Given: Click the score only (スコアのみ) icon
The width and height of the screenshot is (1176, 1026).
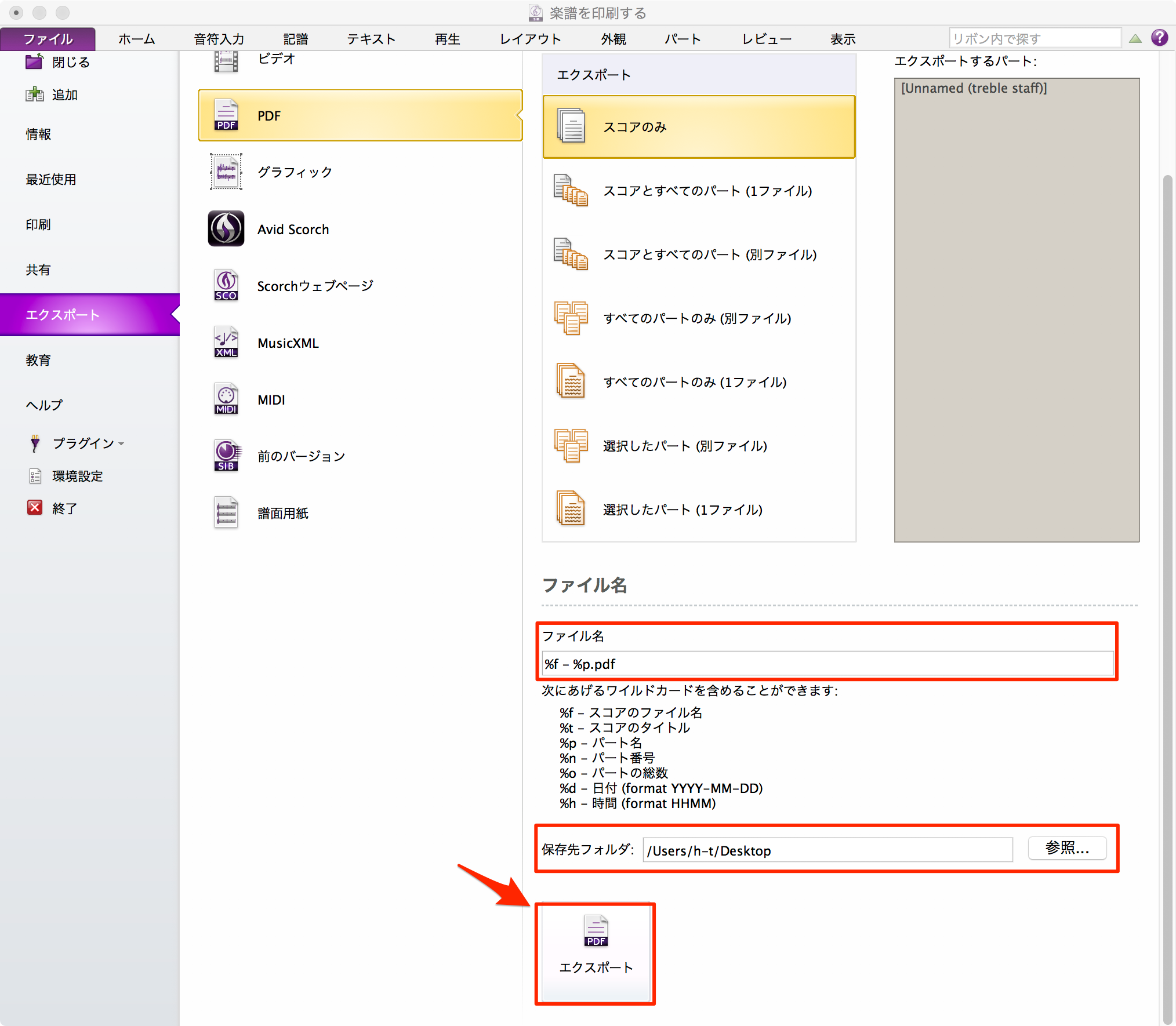Looking at the screenshot, I should pyautogui.click(x=572, y=126).
